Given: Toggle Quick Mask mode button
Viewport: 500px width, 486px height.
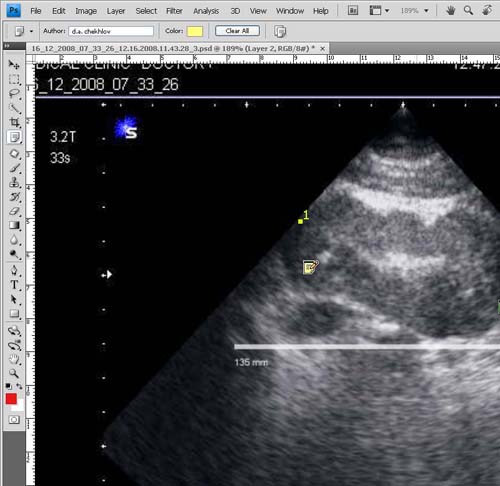Looking at the screenshot, I should pyautogui.click(x=14, y=420).
